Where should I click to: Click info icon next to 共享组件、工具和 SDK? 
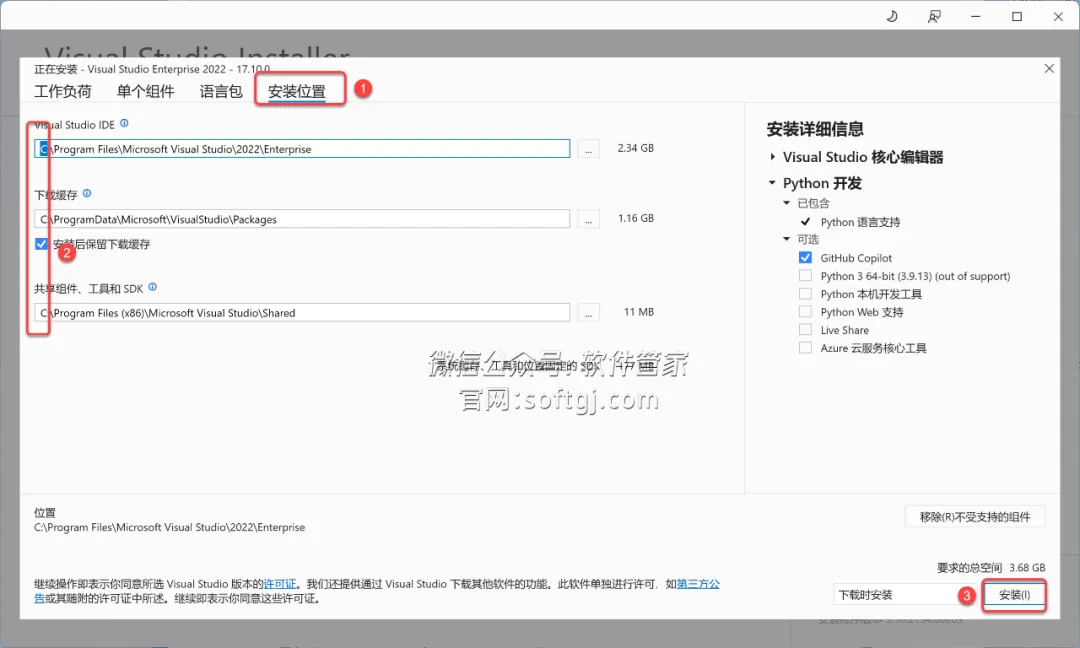(x=152, y=287)
